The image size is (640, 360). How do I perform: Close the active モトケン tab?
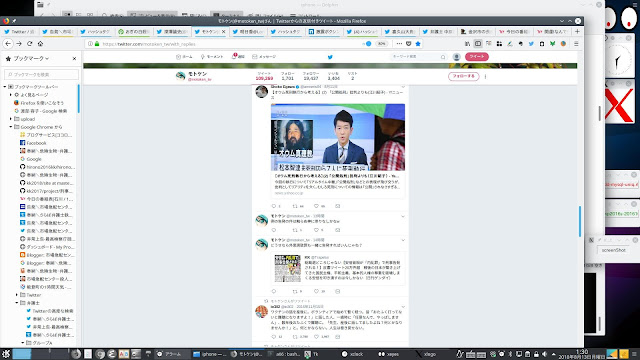[224, 31]
